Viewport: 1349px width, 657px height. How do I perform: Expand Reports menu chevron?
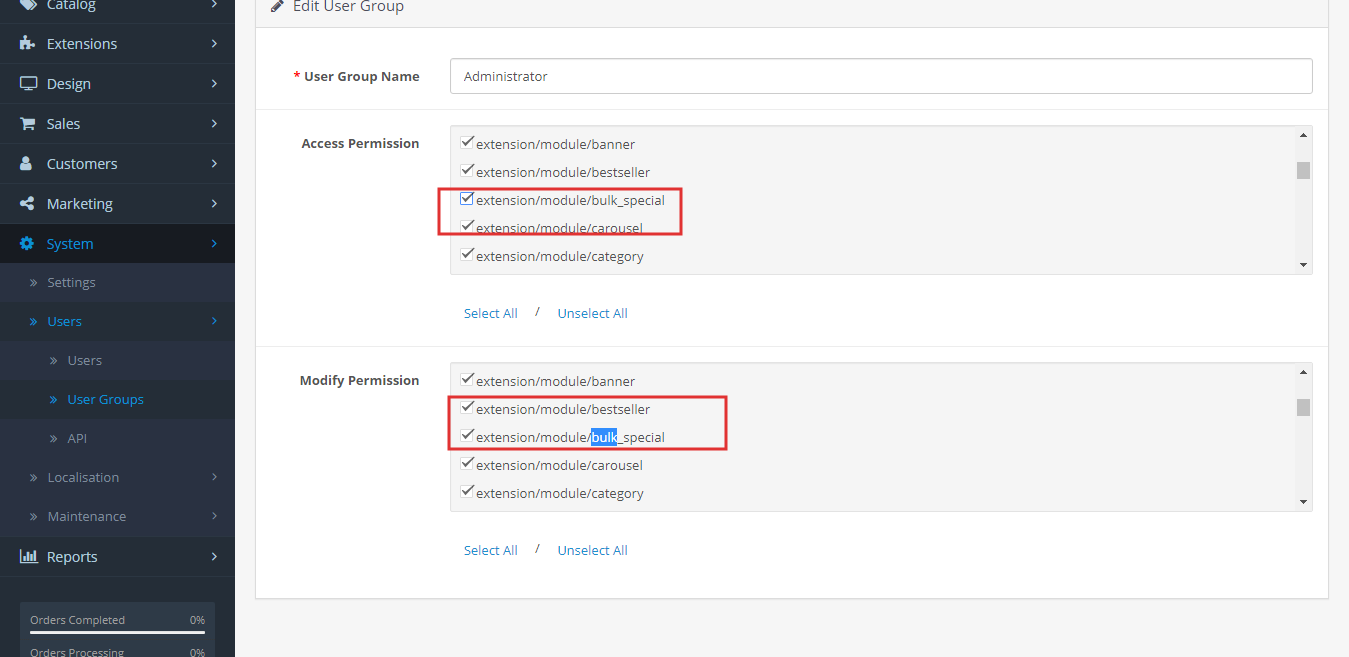pyautogui.click(x=214, y=557)
